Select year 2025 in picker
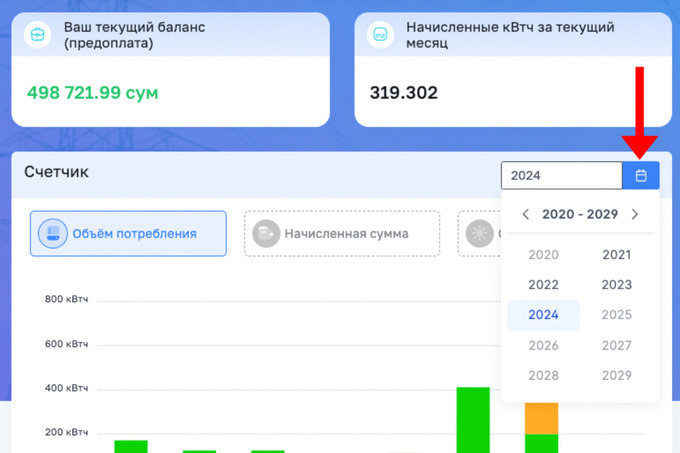Viewport: 680px width, 453px height. tap(616, 315)
